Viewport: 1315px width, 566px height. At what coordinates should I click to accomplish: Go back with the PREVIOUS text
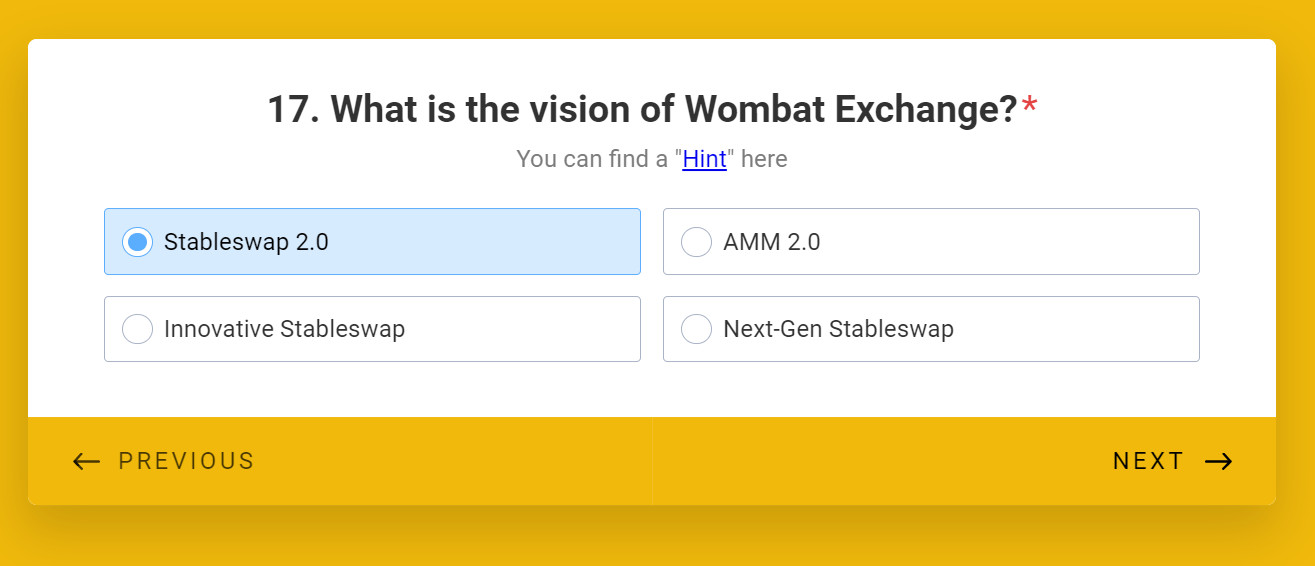pyautogui.click(x=186, y=461)
